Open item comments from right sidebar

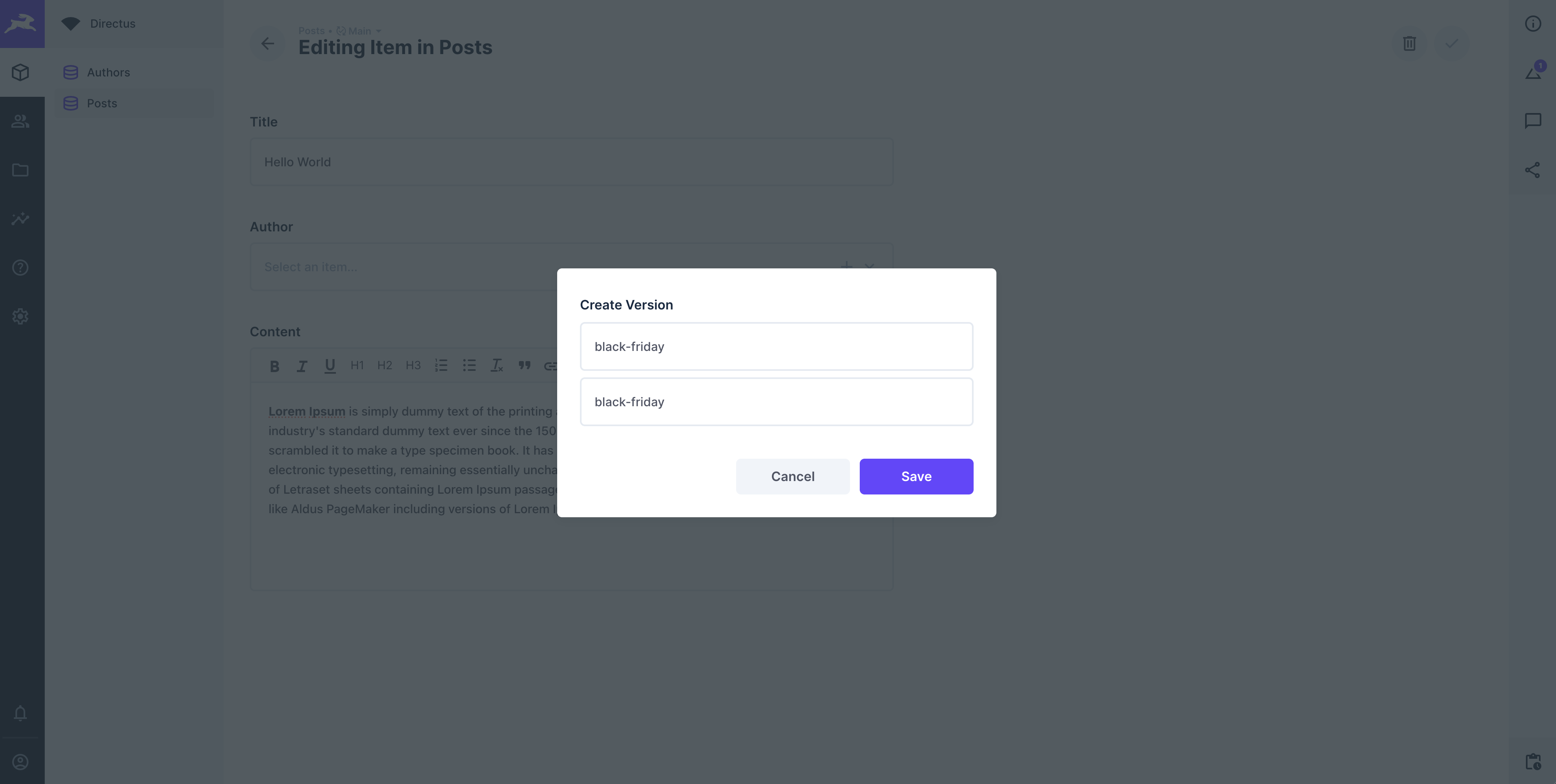point(1533,120)
